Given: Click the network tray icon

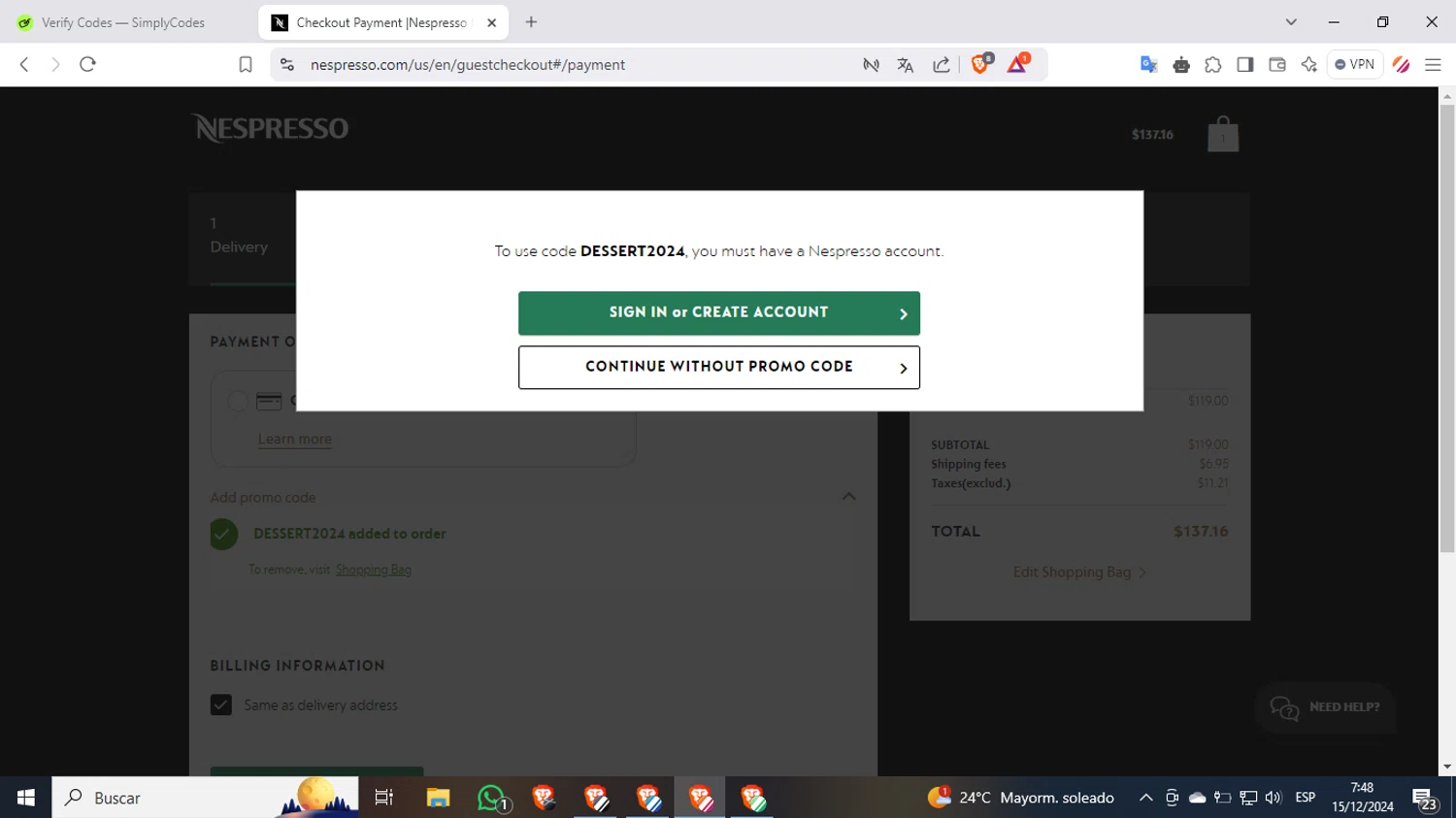Looking at the screenshot, I should [x=1248, y=798].
